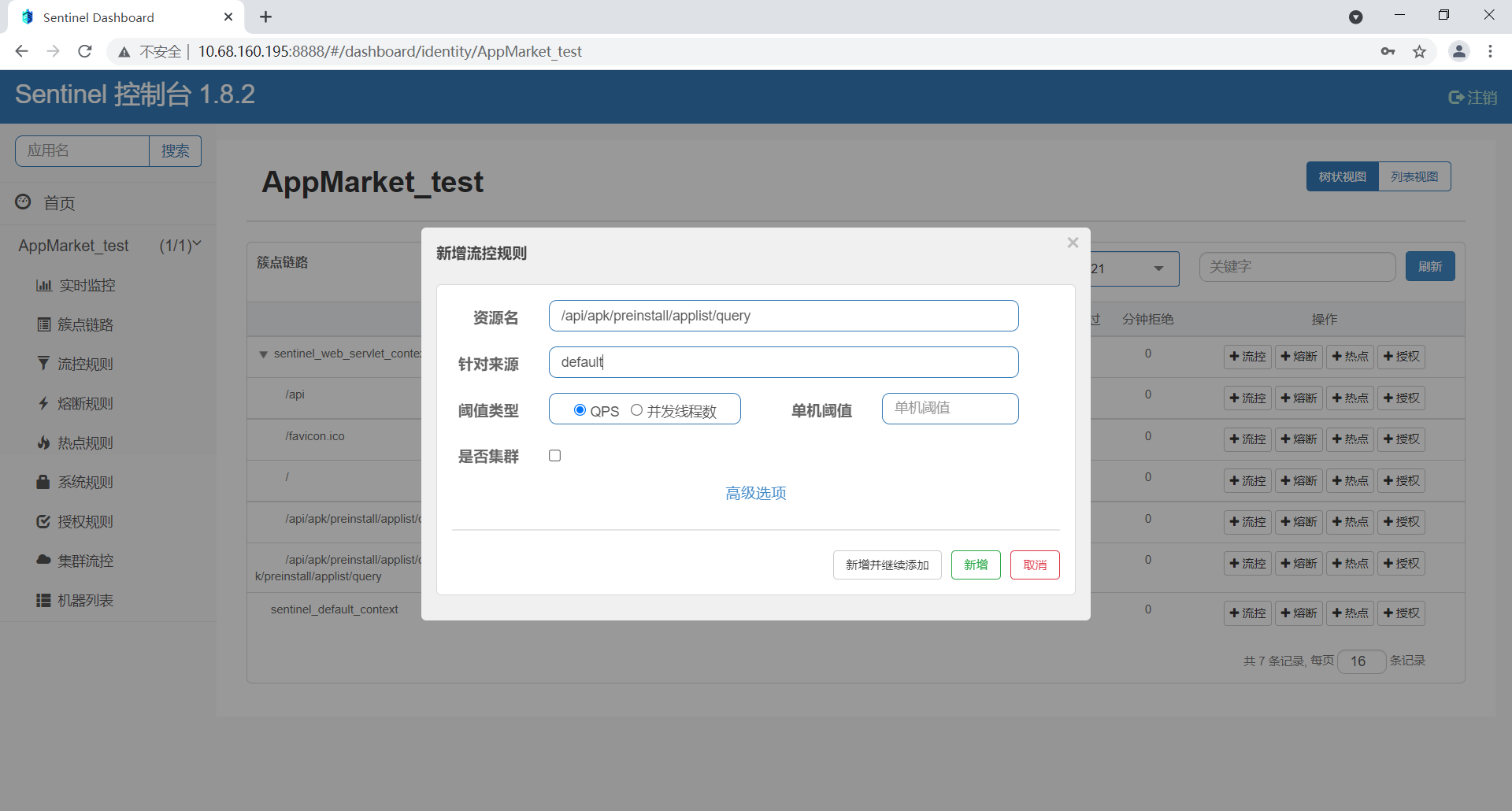Image resolution: width=1512 pixels, height=811 pixels.
Task: Add 熔断 for sentinel_web_servlet_context row
Action: (x=1299, y=357)
